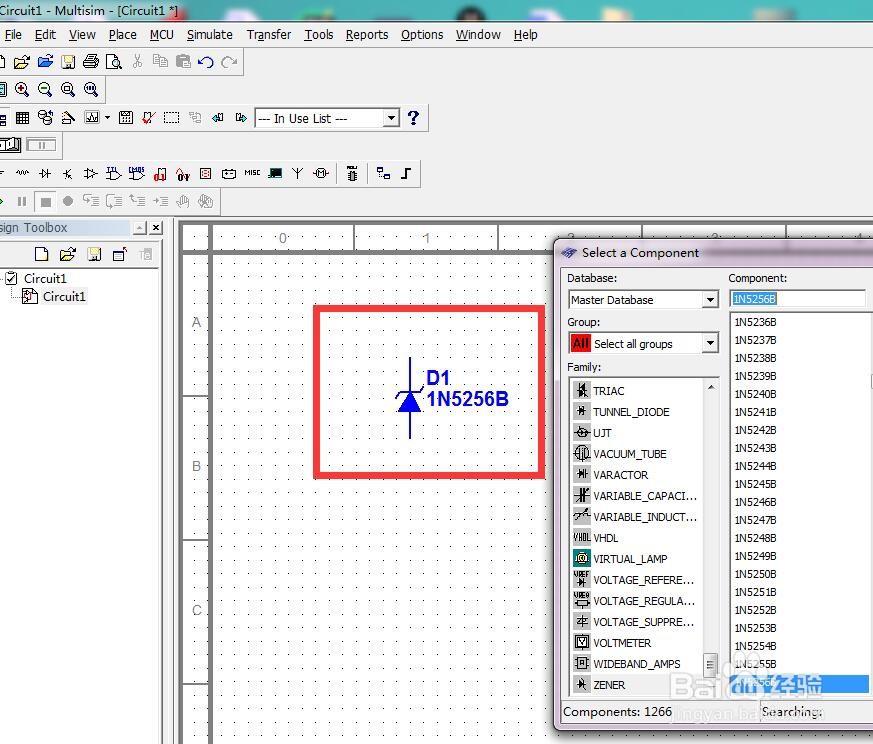Click the Redo arrow icon
The image size is (873, 744).
click(x=229, y=62)
